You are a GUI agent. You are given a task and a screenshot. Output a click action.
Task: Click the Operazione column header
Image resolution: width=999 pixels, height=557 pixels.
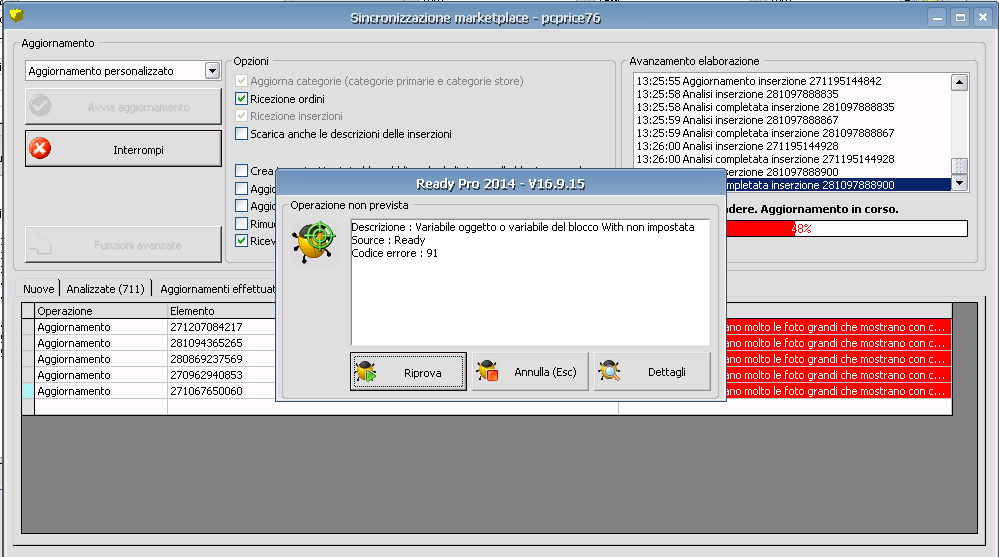point(101,311)
